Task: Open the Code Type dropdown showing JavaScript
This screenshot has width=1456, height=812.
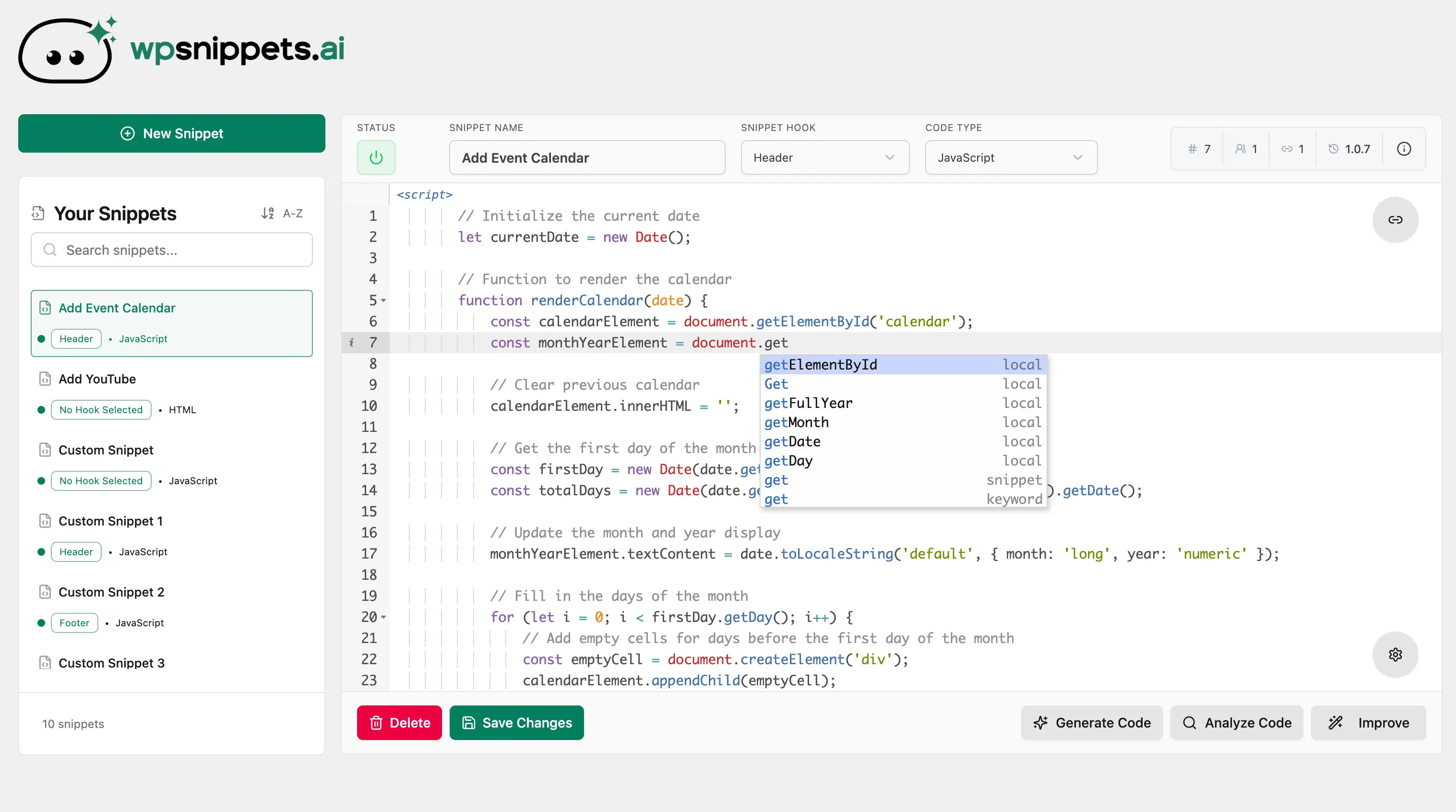Action: pyautogui.click(x=1010, y=157)
